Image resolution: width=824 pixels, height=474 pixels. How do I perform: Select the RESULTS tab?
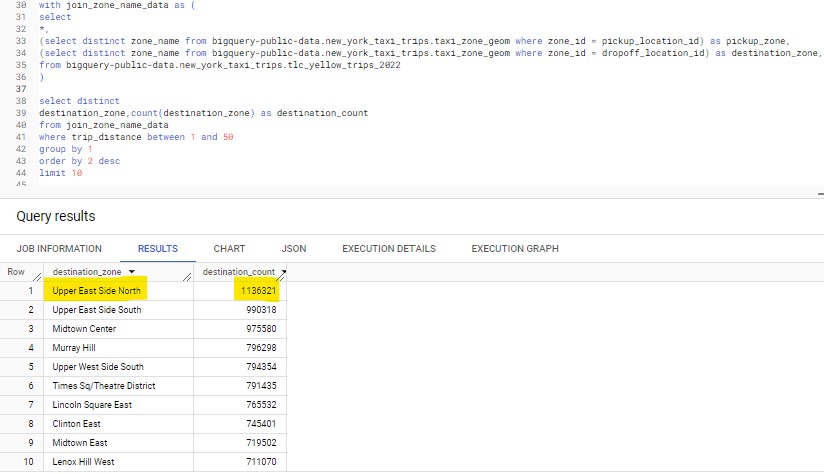pos(157,248)
